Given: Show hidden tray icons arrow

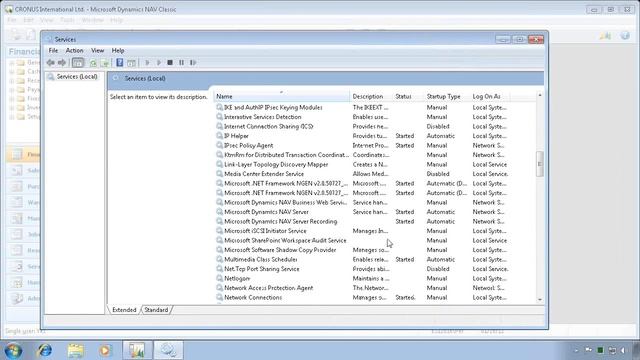Looking at the screenshot, I should tap(576, 350).
